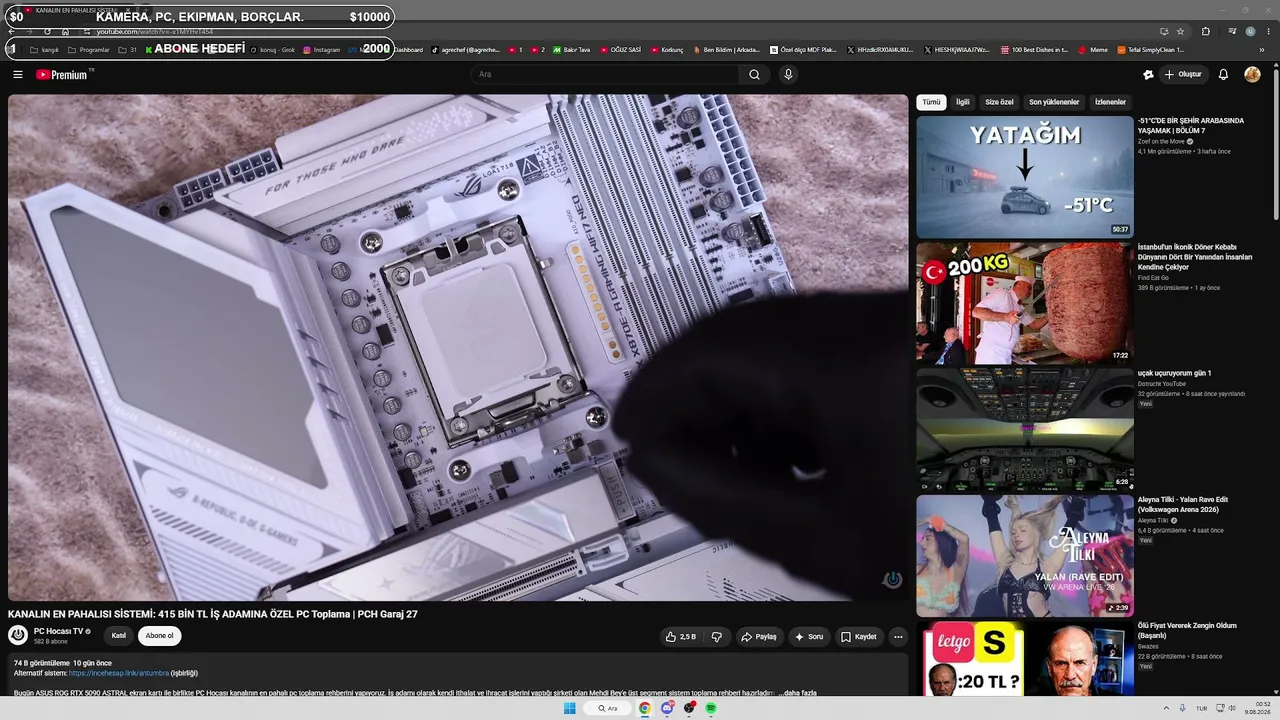Expand the overflow bookmarks chevron
The image size is (1280, 720).
tap(1262, 49)
